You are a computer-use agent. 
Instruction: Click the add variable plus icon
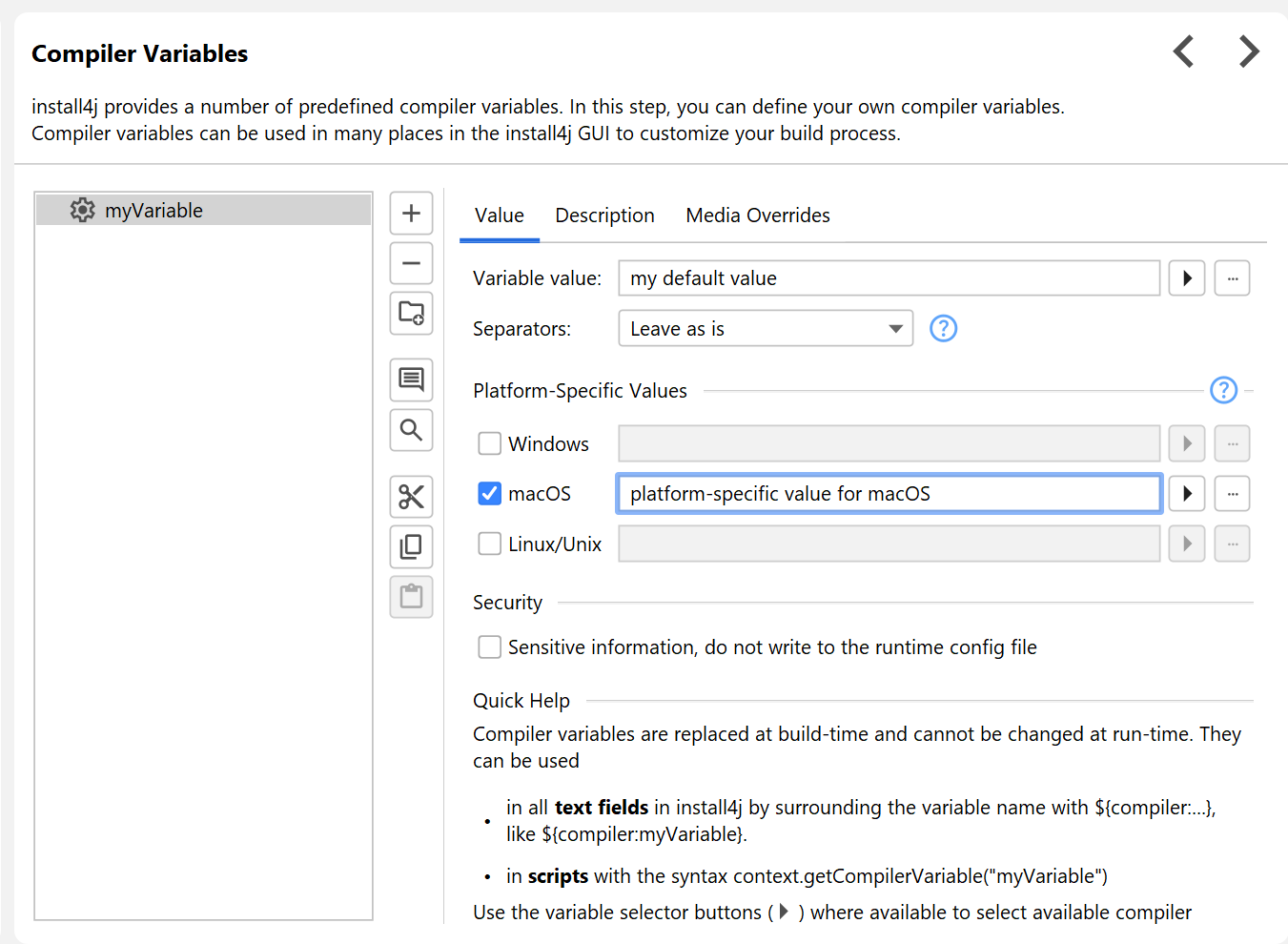coord(411,213)
